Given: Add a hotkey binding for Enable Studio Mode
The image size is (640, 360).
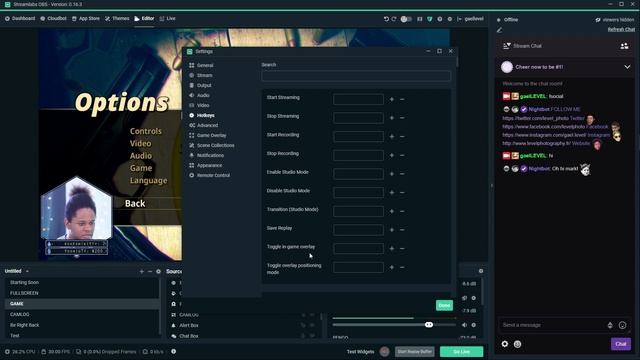Looking at the screenshot, I should [391, 174].
